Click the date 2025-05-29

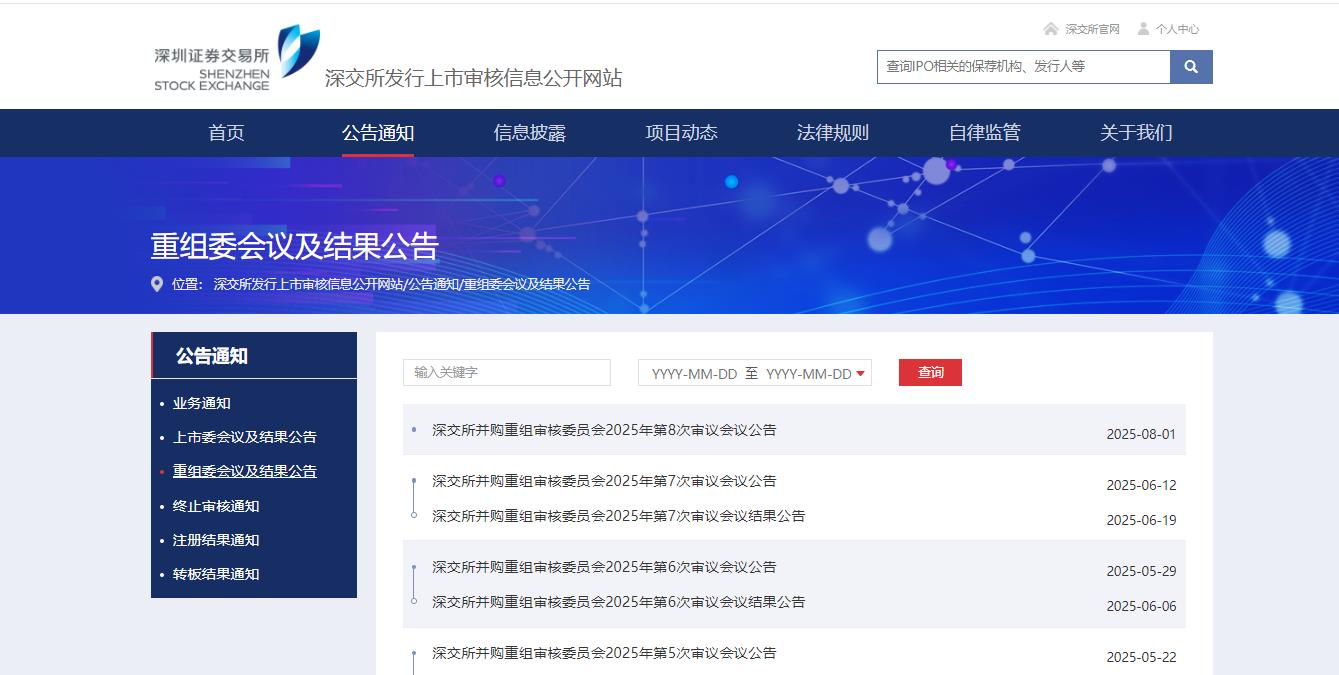(1141, 571)
